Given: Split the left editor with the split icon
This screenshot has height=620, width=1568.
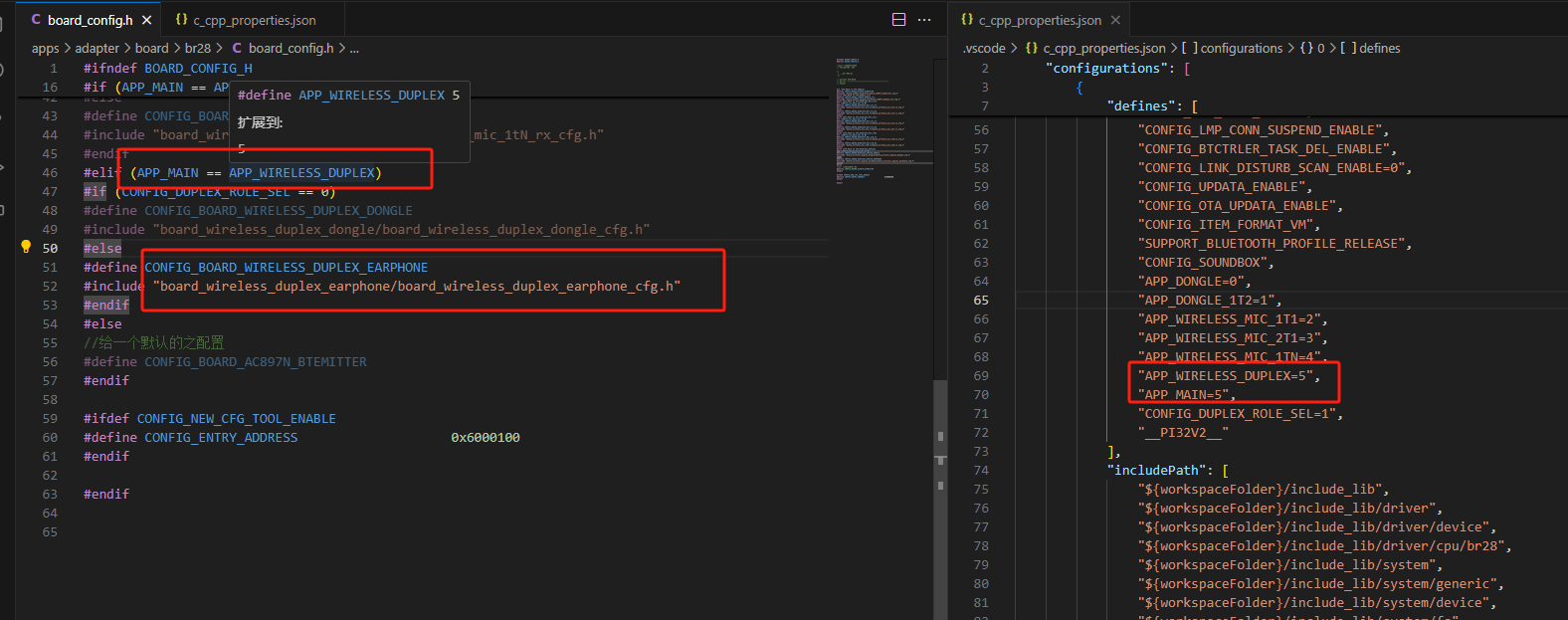Looking at the screenshot, I should 898,20.
